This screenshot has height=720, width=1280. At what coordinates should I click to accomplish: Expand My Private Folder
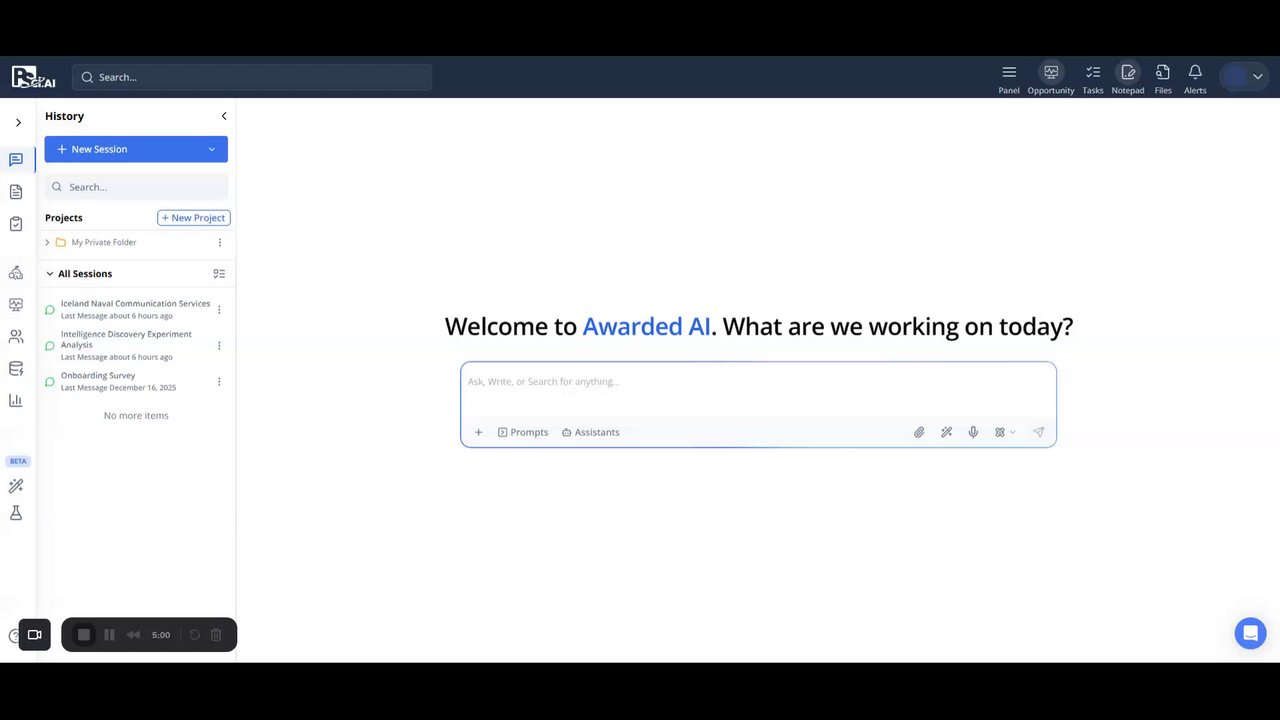coord(46,242)
